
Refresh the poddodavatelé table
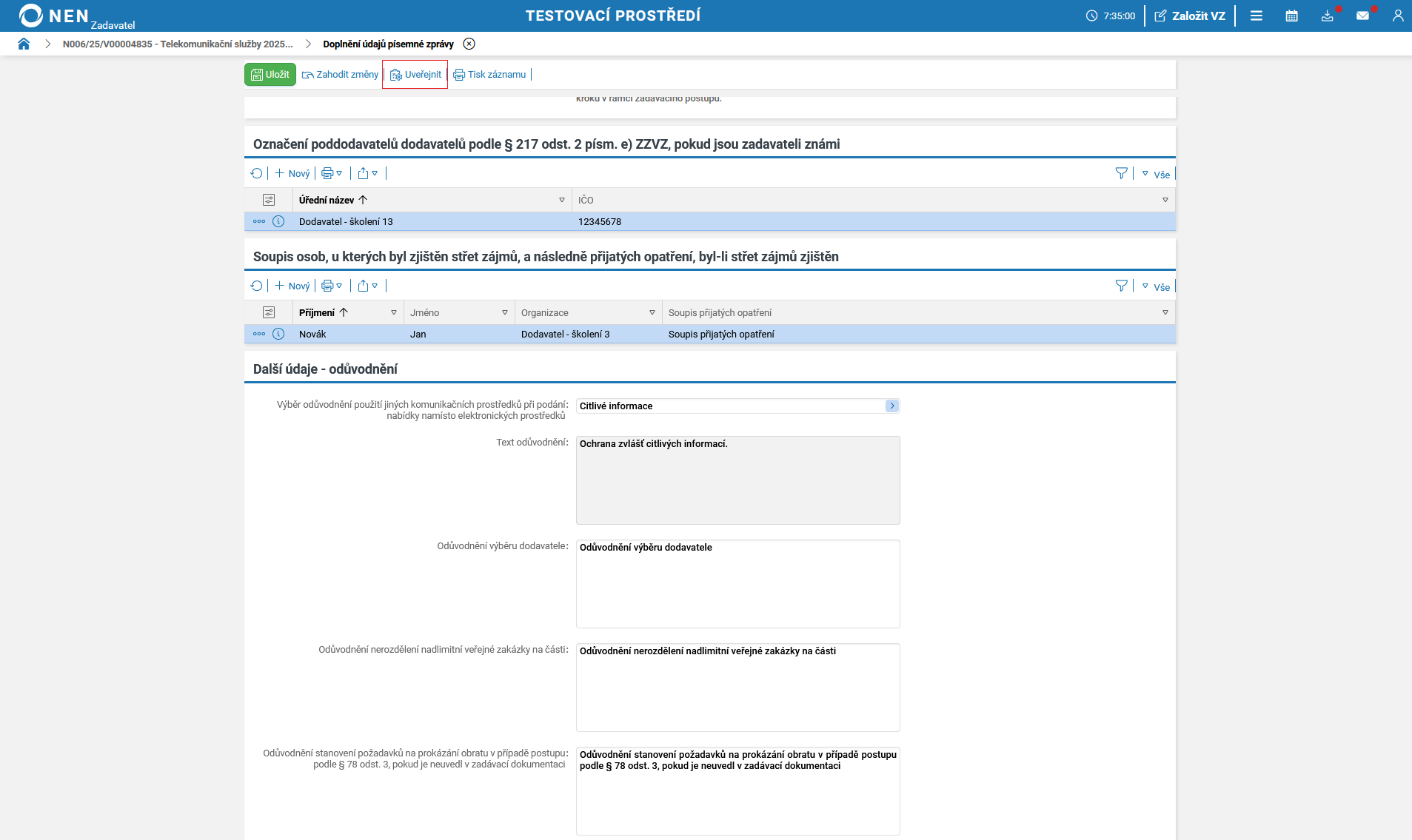pos(256,173)
